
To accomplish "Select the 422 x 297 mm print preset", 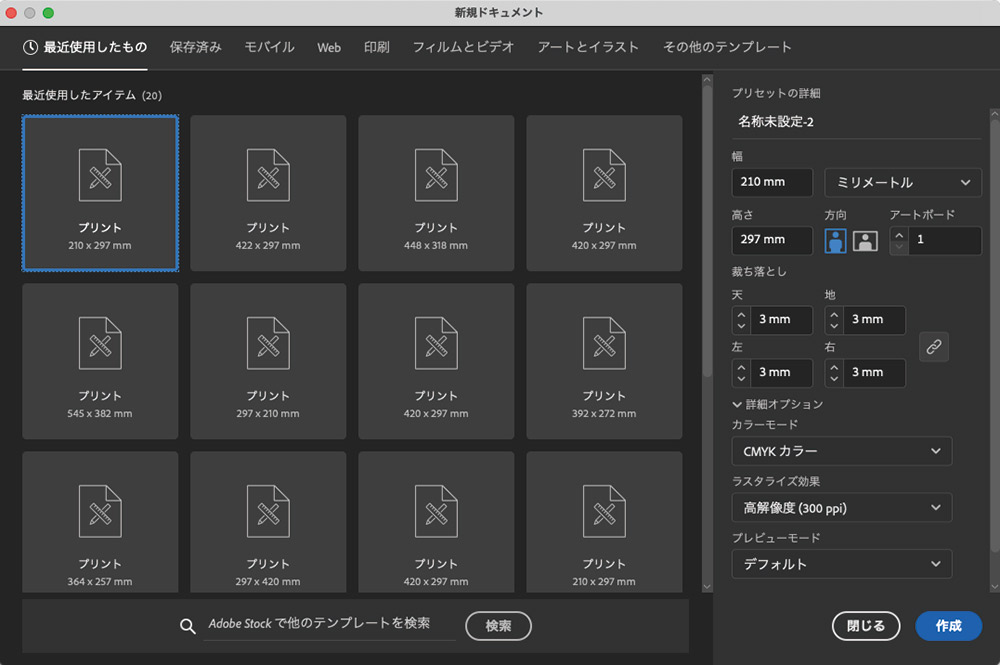I will tap(268, 192).
